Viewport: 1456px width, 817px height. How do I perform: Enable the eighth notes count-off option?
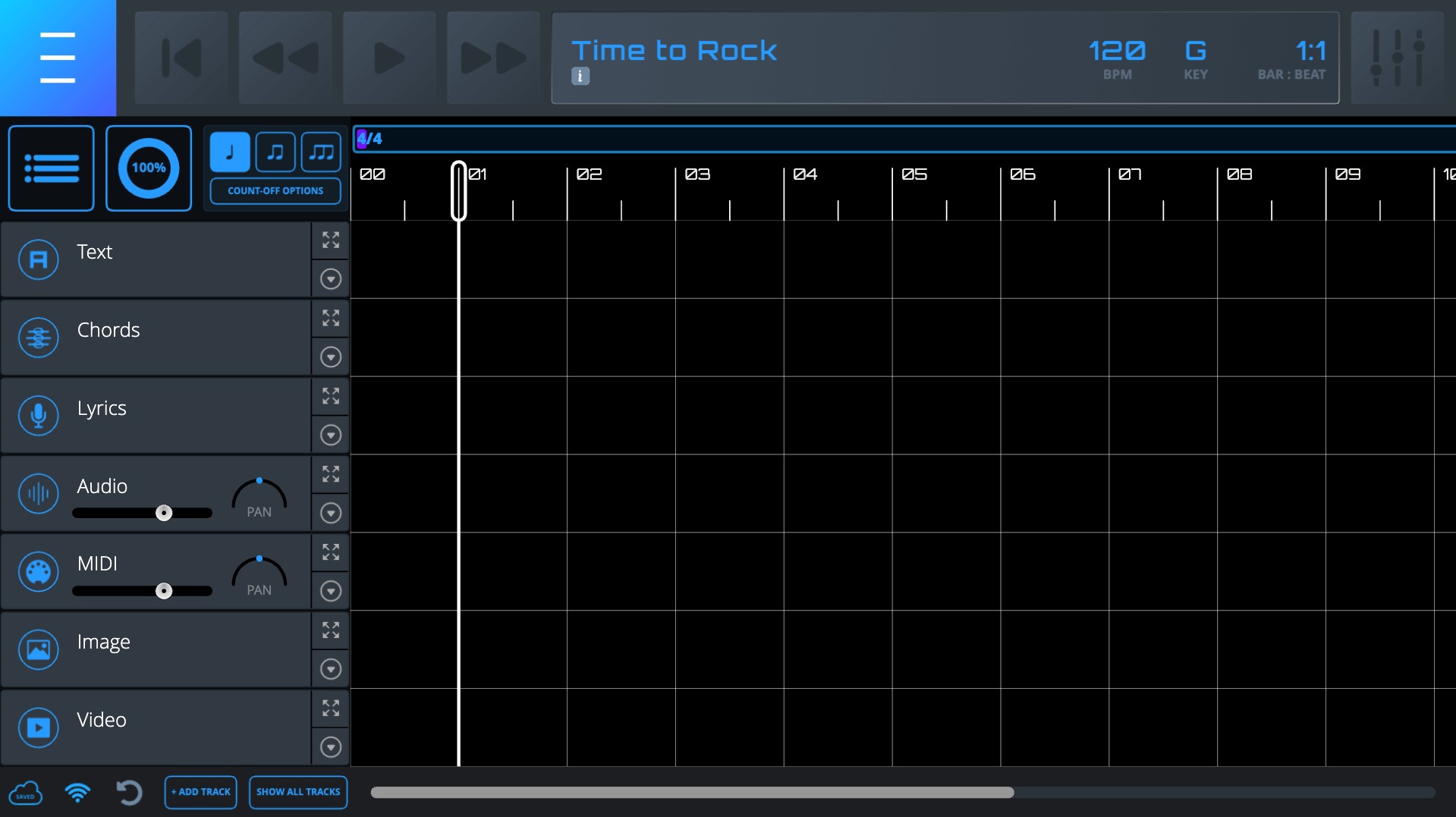click(x=275, y=152)
